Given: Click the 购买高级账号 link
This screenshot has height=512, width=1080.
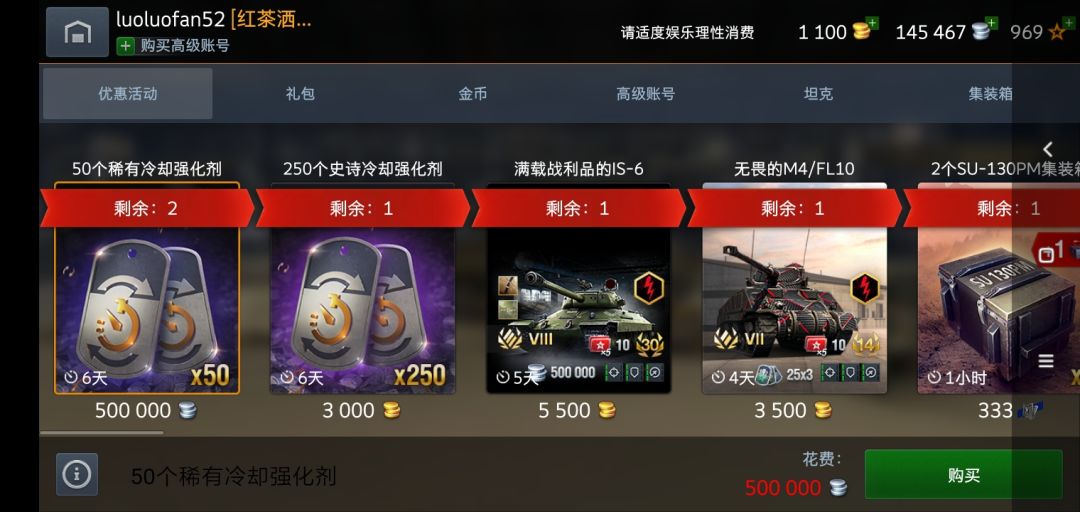Looking at the screenshot, I should coord(185,46).
